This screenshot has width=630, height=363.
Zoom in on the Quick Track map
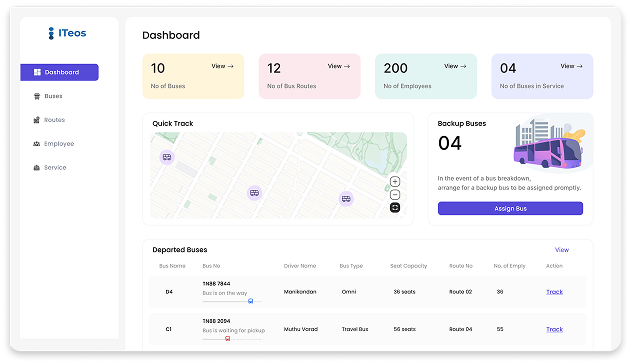click(x=395, y=182)
